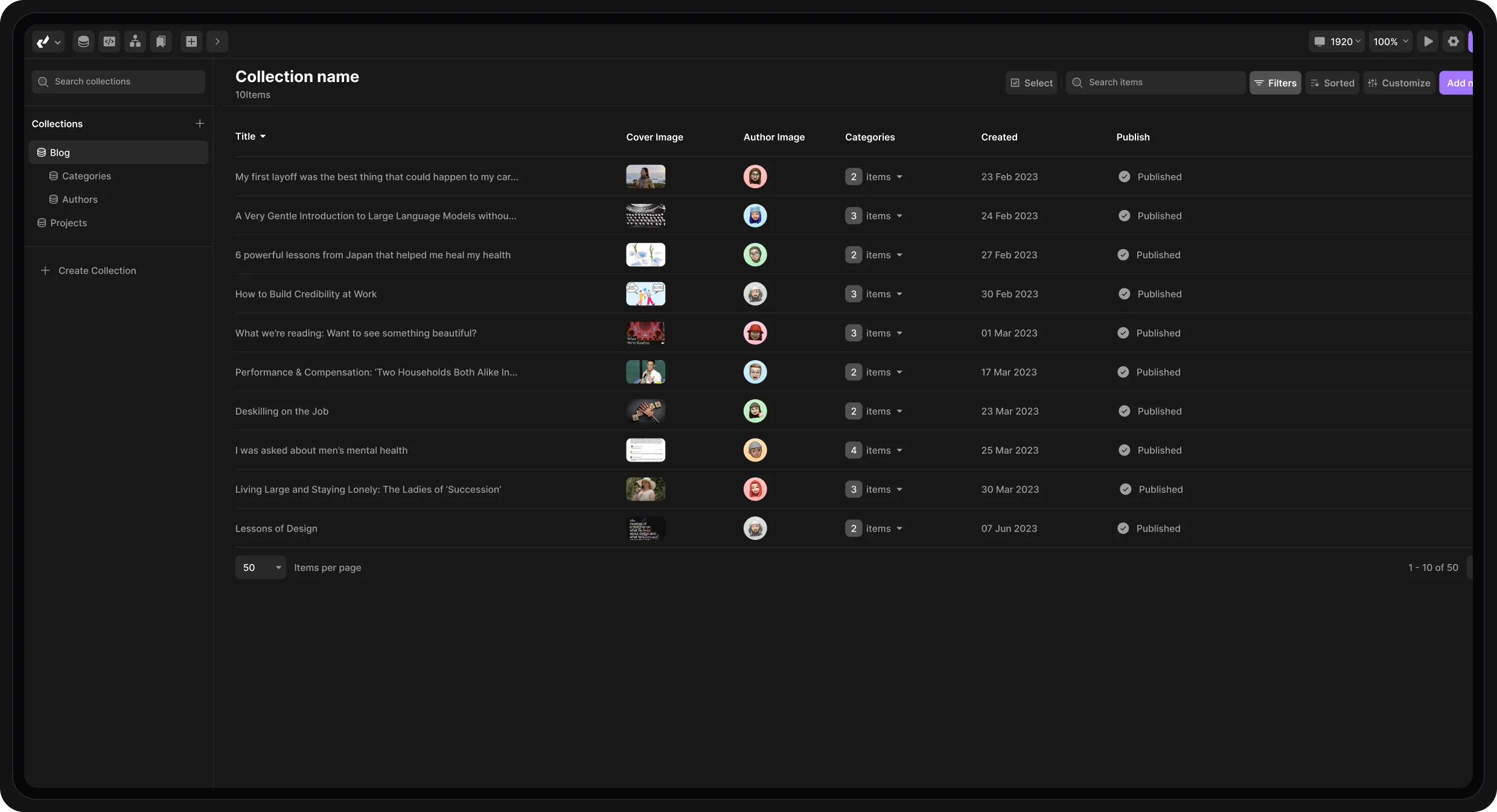Click the Published check icon for Lessons of Design

pos(1123,528)
